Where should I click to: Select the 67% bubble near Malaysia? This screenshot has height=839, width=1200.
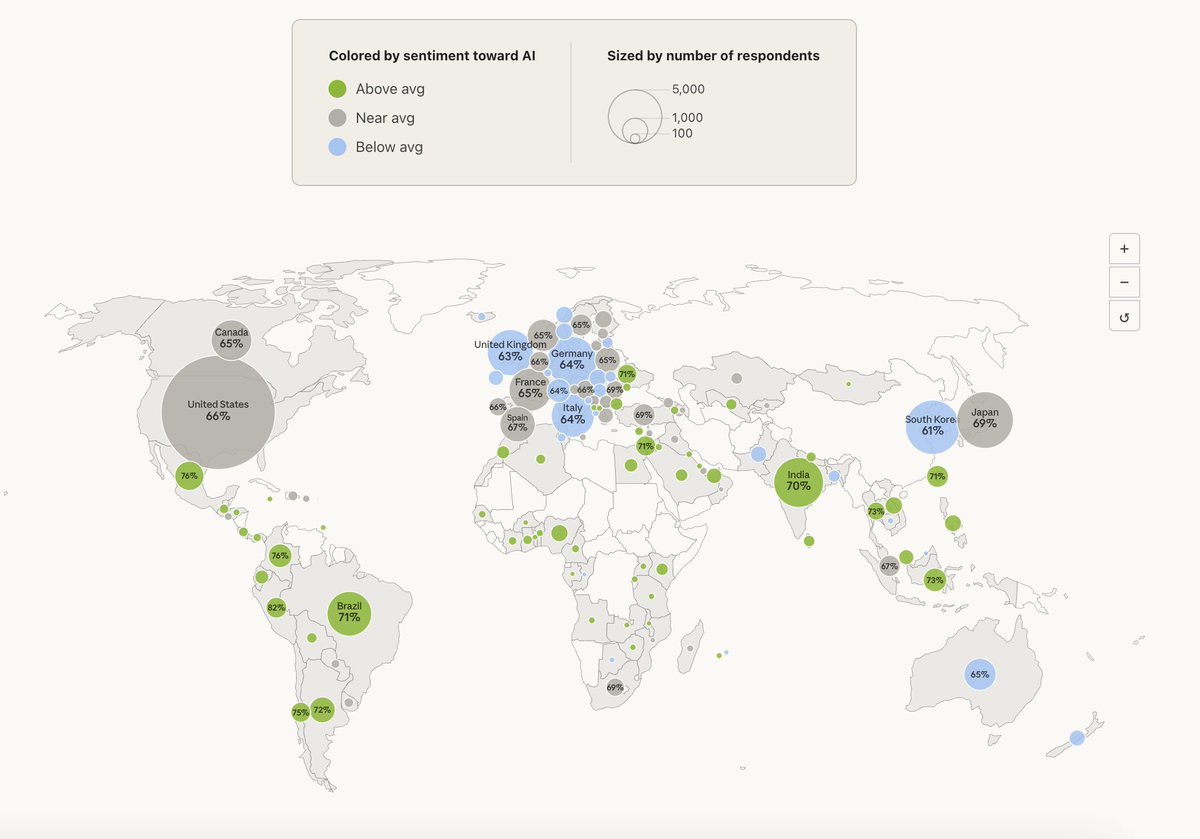coord(890,566)
